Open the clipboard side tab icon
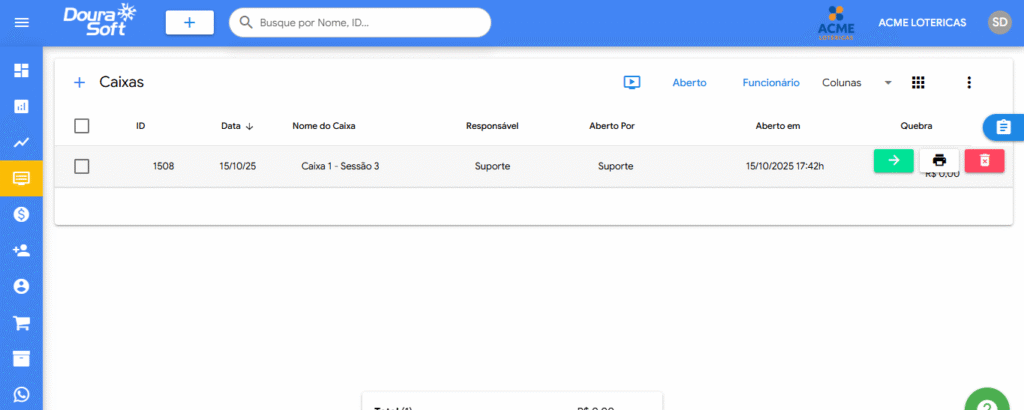Viewport: 1024px width, 410px height. click(1003, 127)
